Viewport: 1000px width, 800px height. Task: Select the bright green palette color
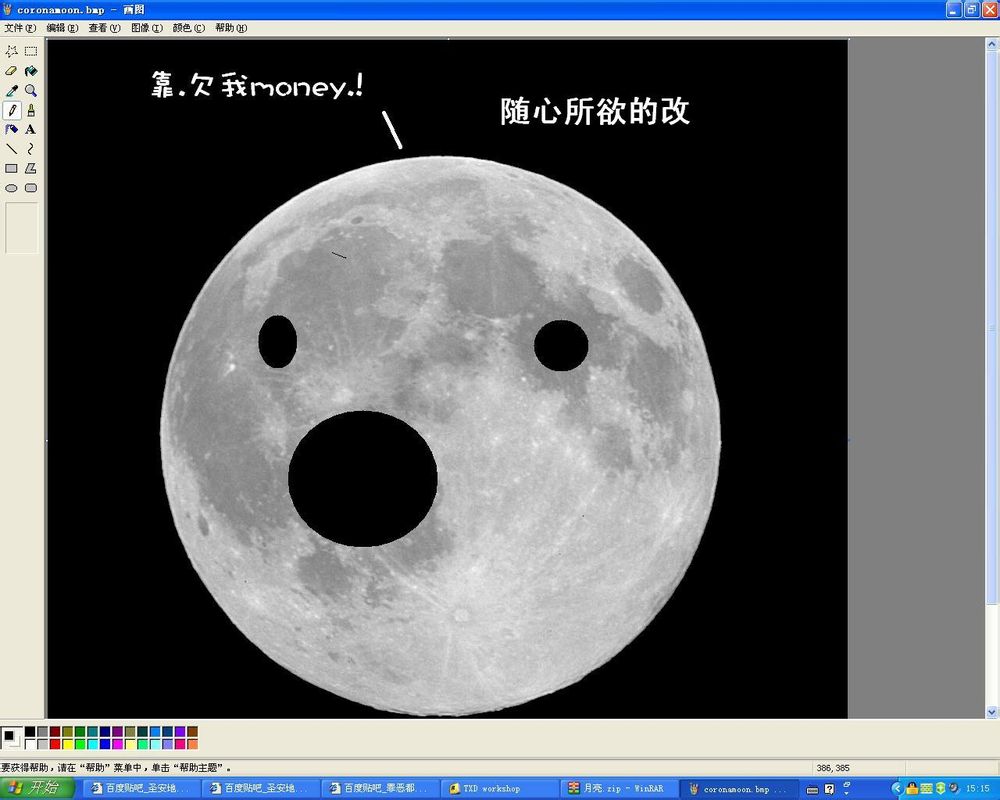click(80, 744)
